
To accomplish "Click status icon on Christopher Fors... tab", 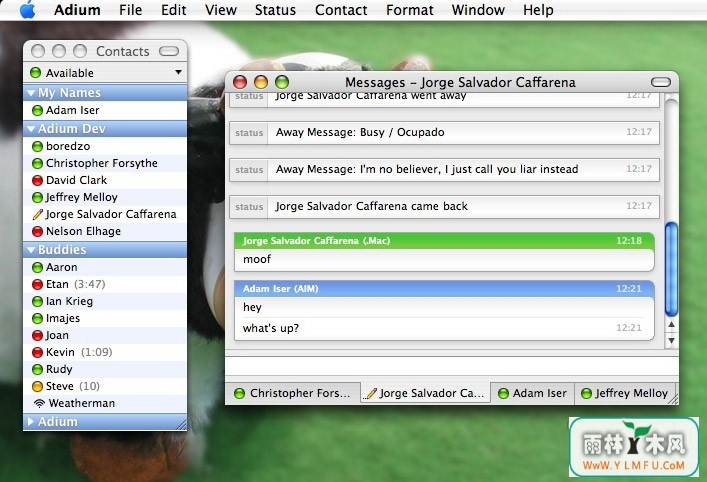I will point(239,394).
